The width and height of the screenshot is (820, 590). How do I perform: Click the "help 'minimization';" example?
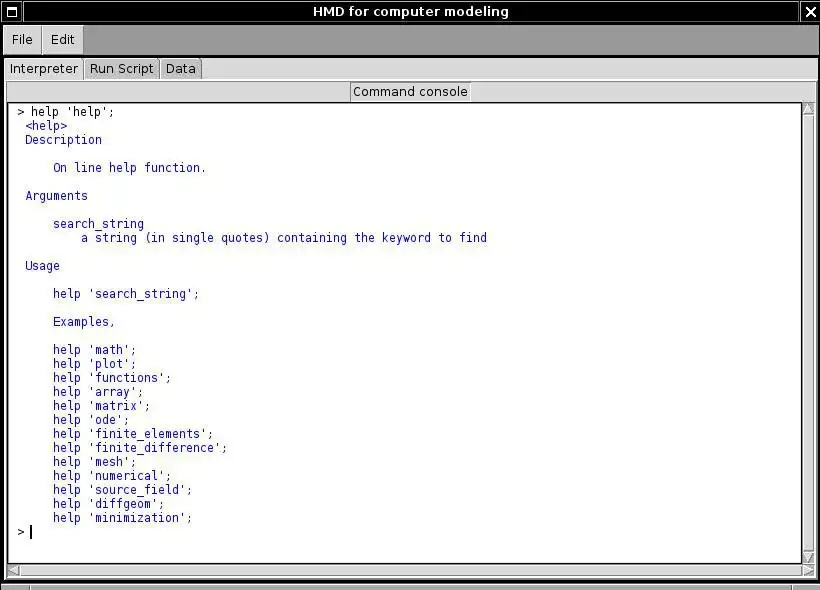pos(122,518)
